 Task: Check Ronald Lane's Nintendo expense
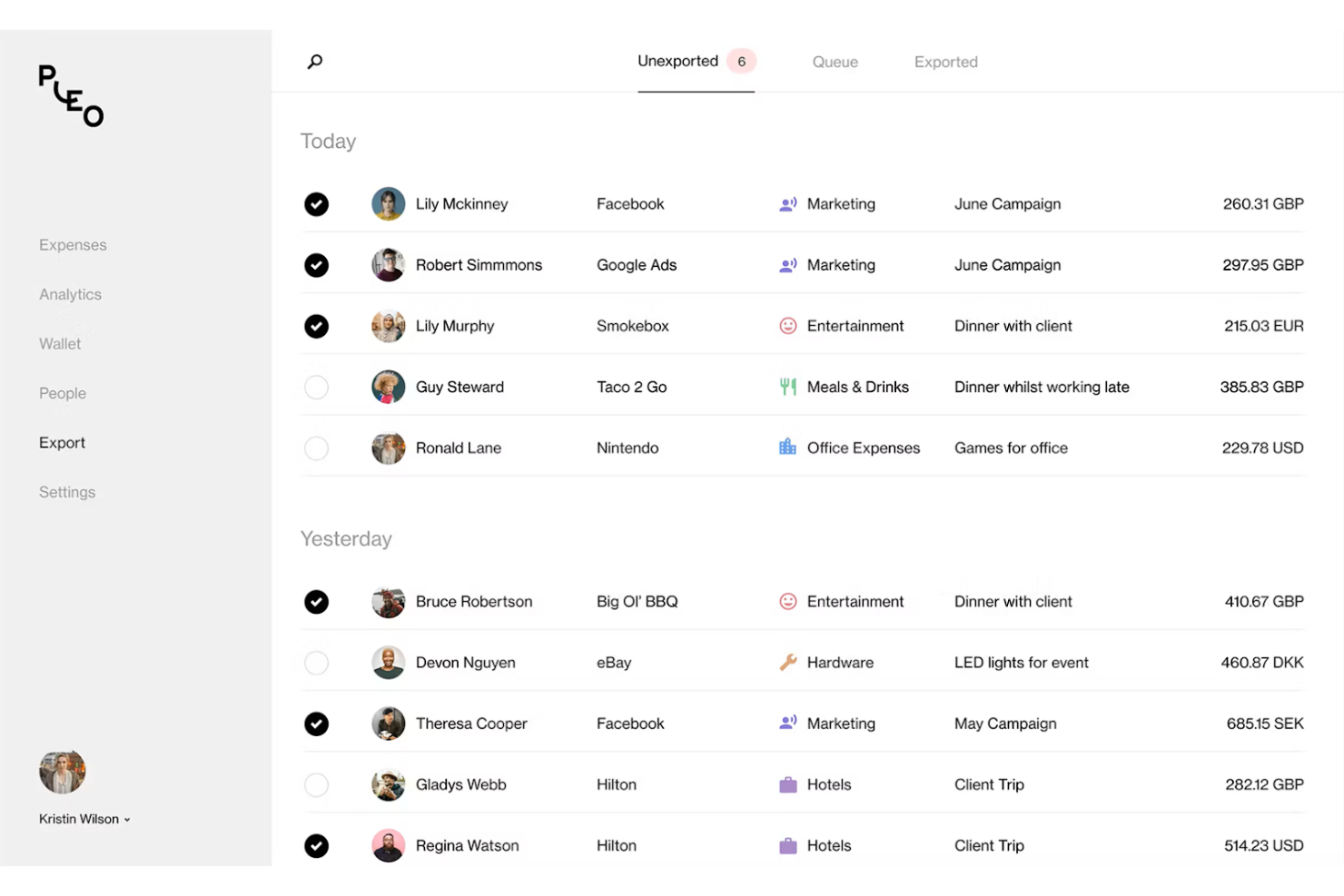316,448
